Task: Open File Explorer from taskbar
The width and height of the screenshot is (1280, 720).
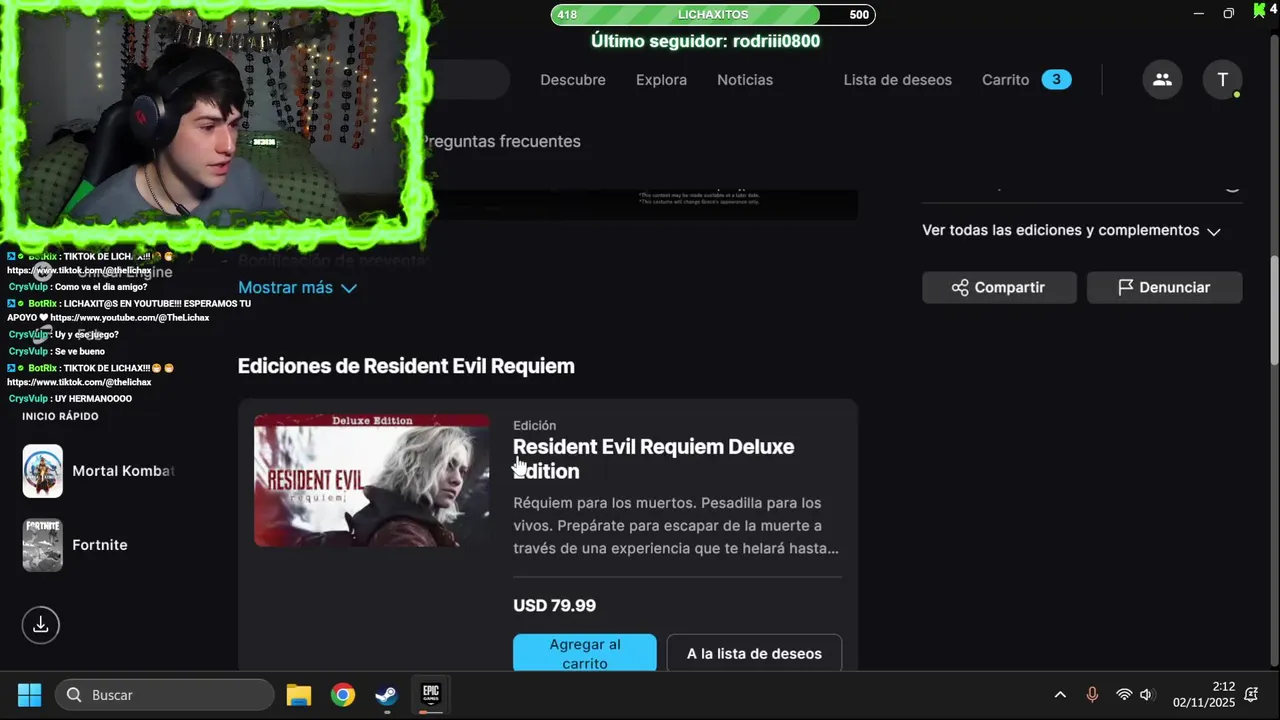Action: 299,695
